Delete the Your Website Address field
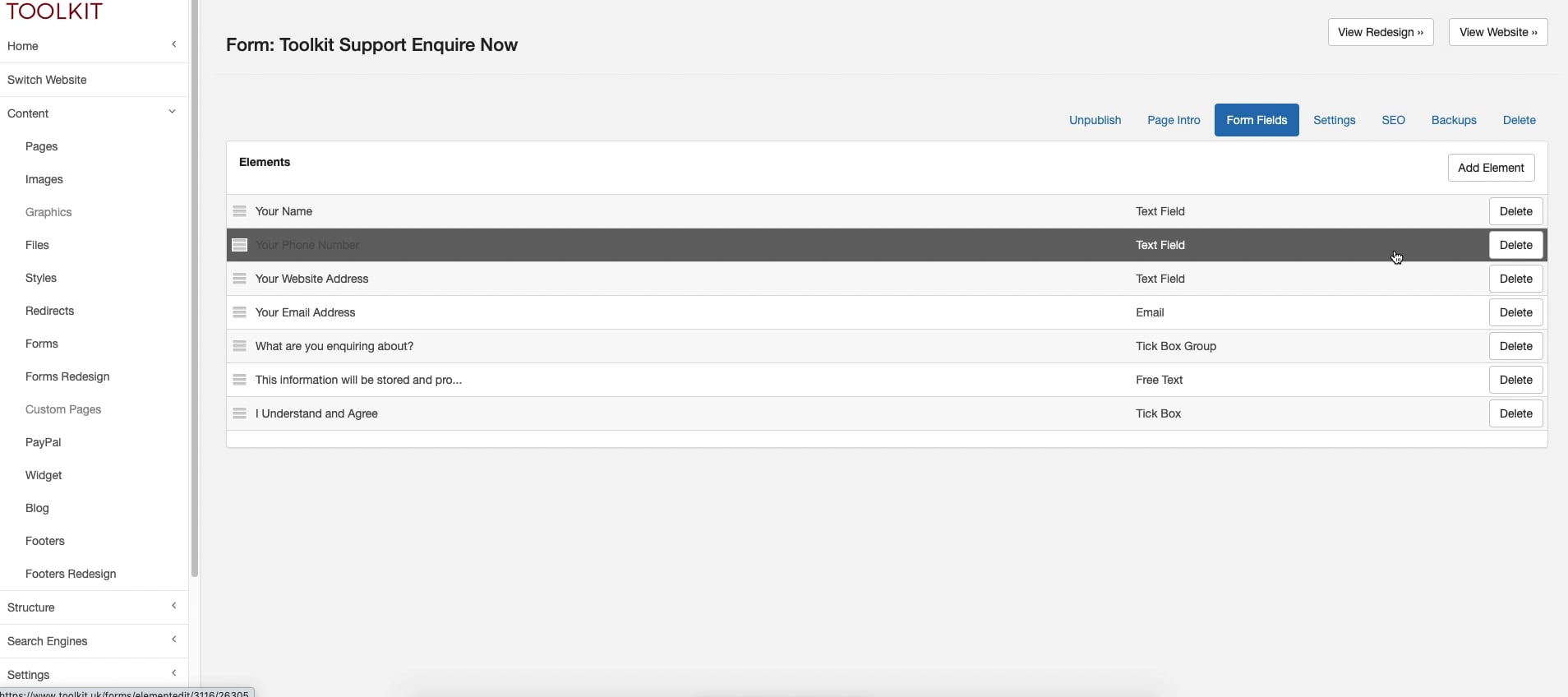This screenshot has height=697, width=1568. coord(1515,279)
